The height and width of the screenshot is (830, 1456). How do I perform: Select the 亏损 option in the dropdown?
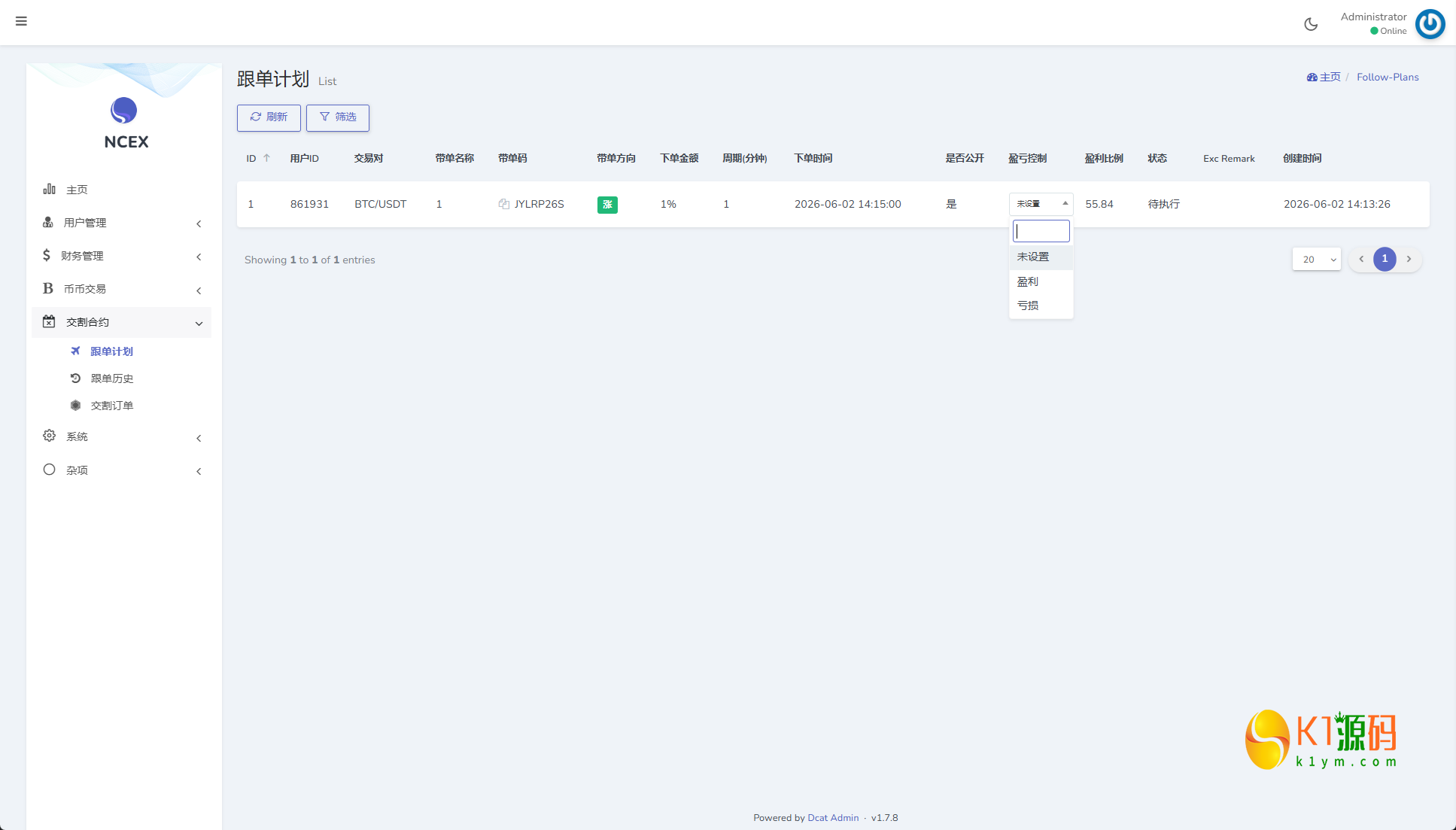click(x=1041, y=306)
